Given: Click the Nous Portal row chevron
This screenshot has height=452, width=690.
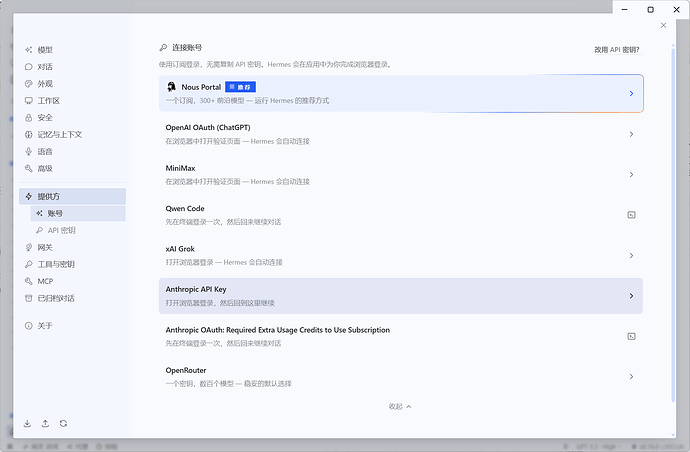Looking at the screenshot, I should [631, 93].
